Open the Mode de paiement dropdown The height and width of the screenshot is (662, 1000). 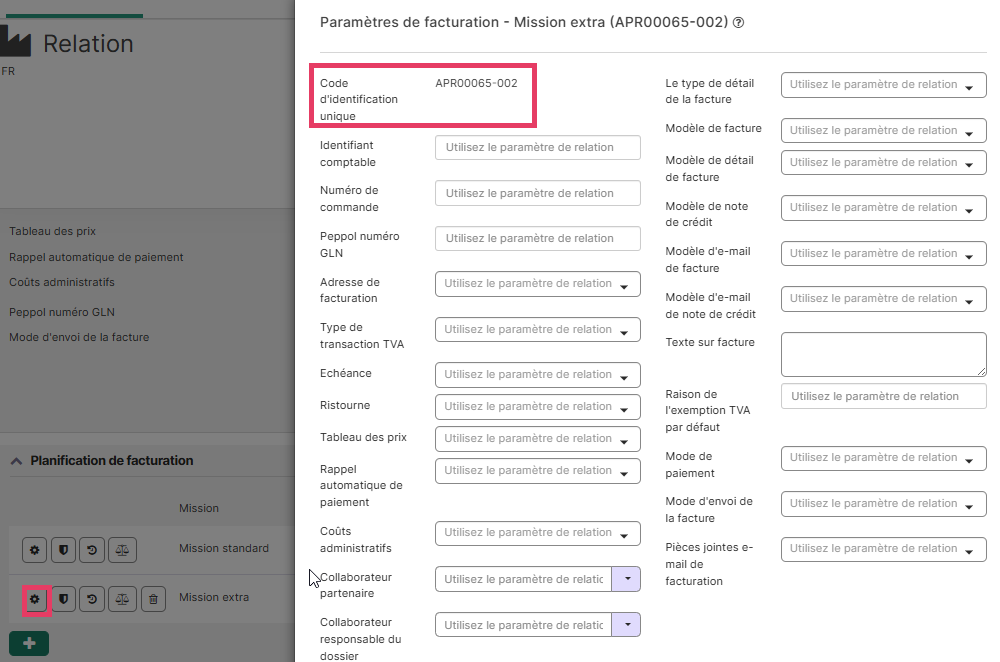pyautogui.click(x=883, y=458)
